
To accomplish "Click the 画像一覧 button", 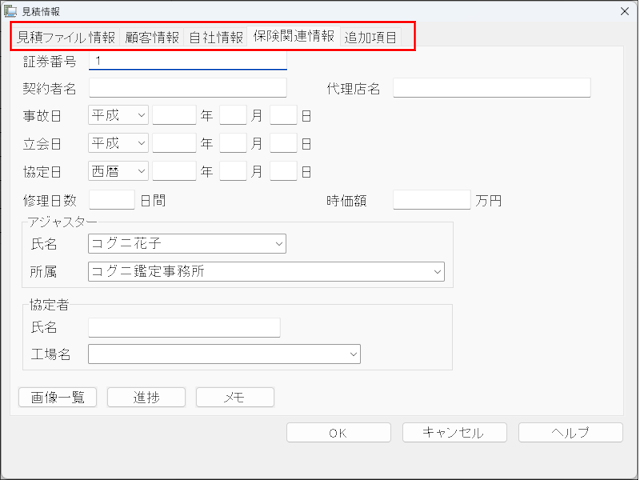I will pyautogui.click(x=58, y=398).
